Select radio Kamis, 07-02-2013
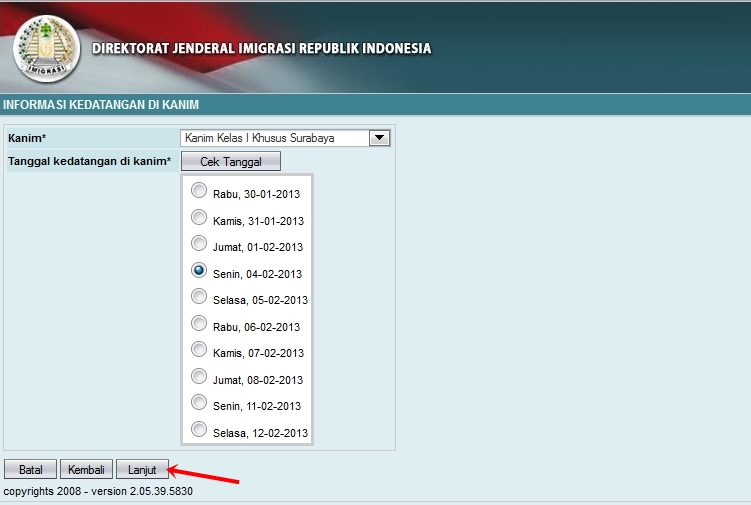Screen dimensions: 751x505 pyautogui.click(x=199, y=349)
